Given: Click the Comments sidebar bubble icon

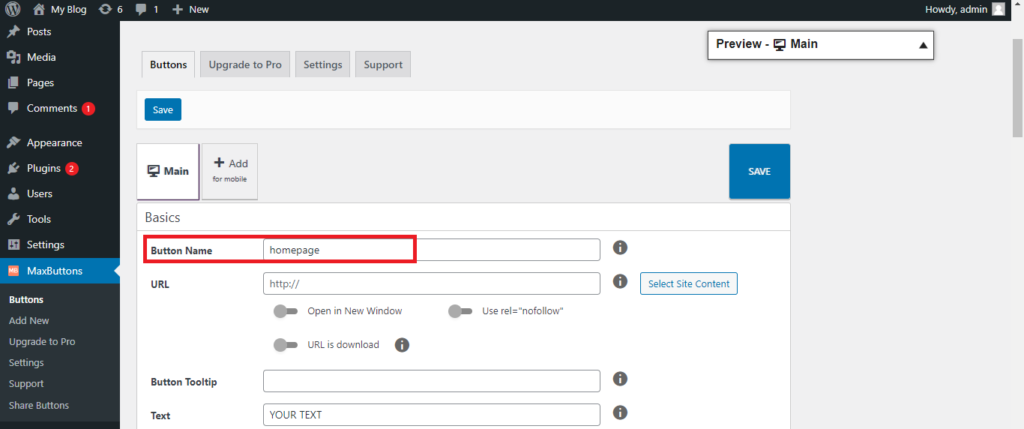Looking at the screenshot, I should [x=13, y=108].
